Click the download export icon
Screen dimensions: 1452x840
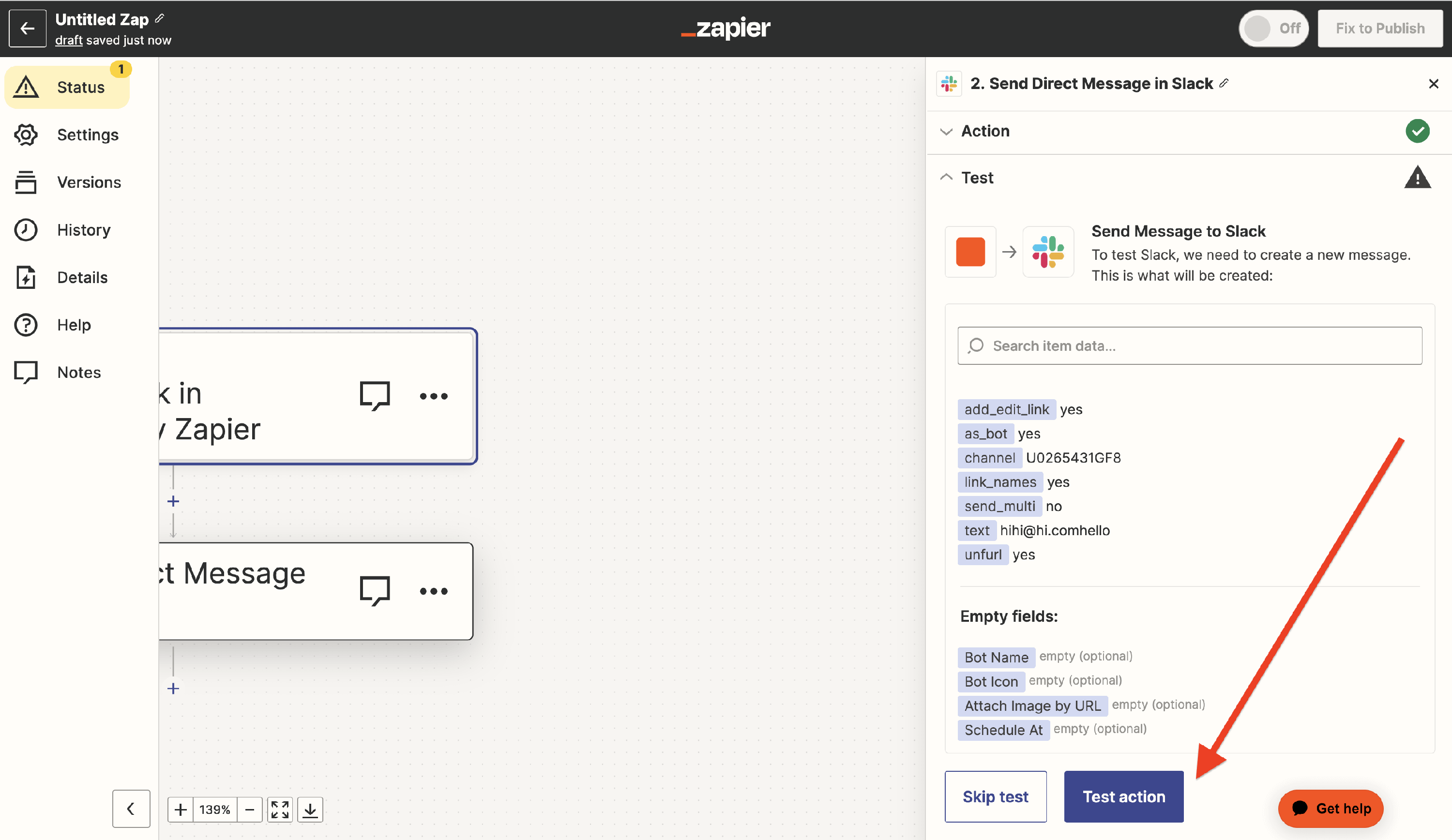click(310, 810)
